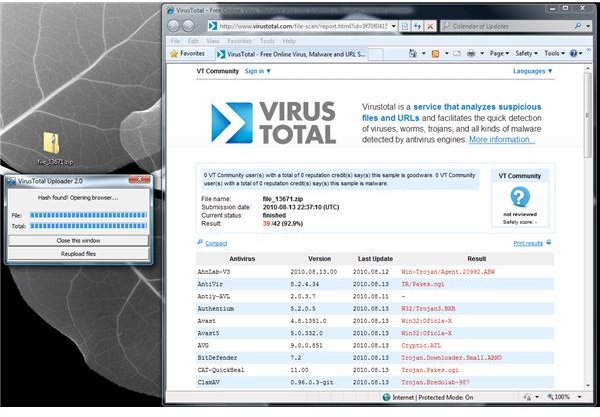Open the Help menu
Viewport: 600px width, 417px height.
pyautogui.click(x=289, y=41)
